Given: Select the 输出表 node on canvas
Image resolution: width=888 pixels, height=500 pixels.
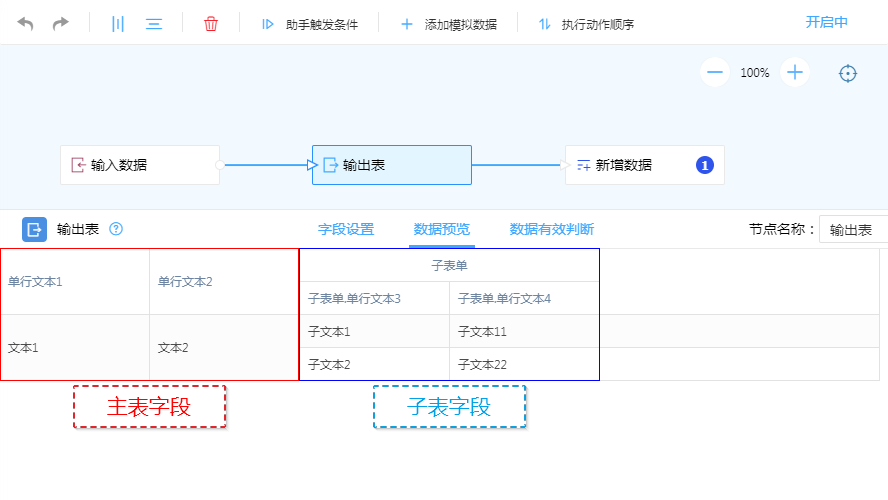Looking at the screenshot, I should click(x=392, y=165).
